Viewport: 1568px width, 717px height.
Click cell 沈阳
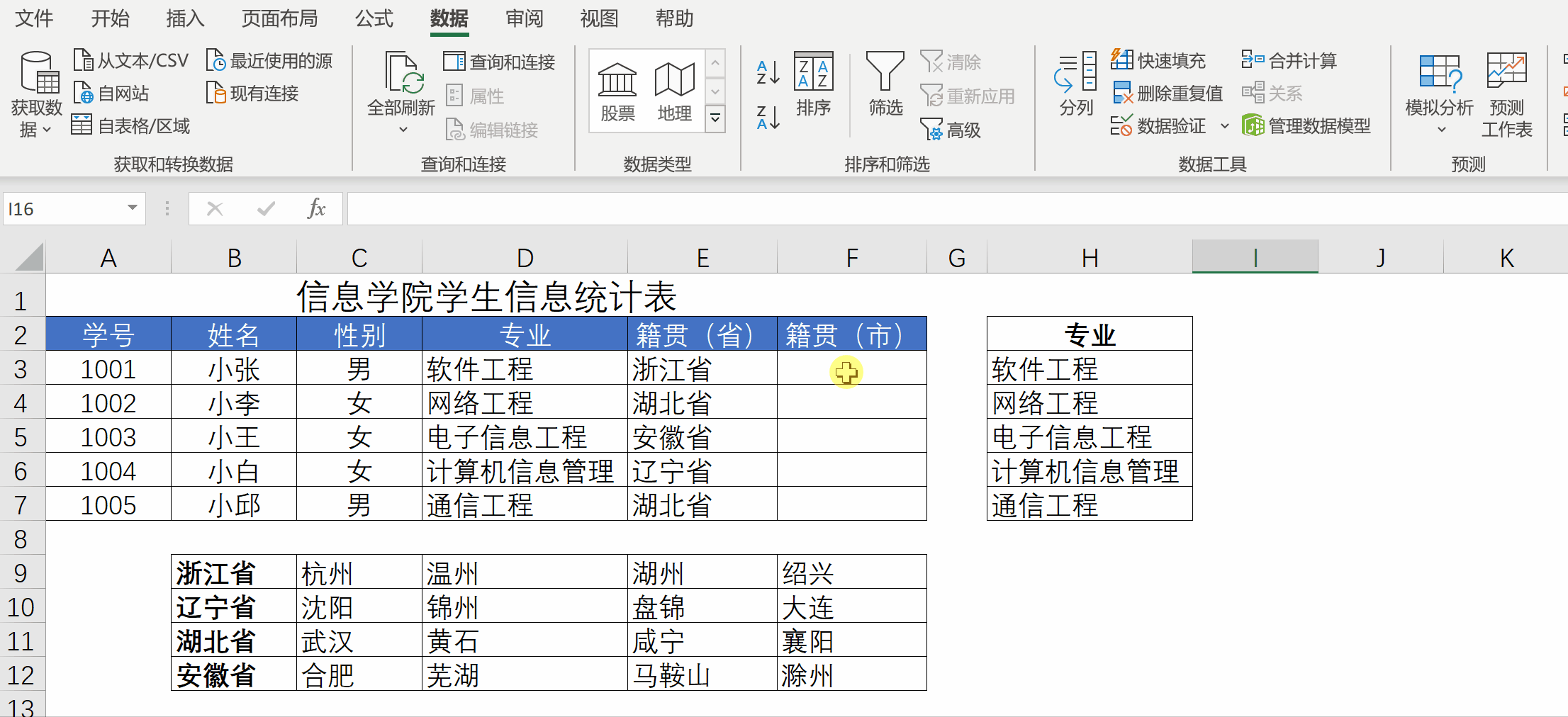359,607
